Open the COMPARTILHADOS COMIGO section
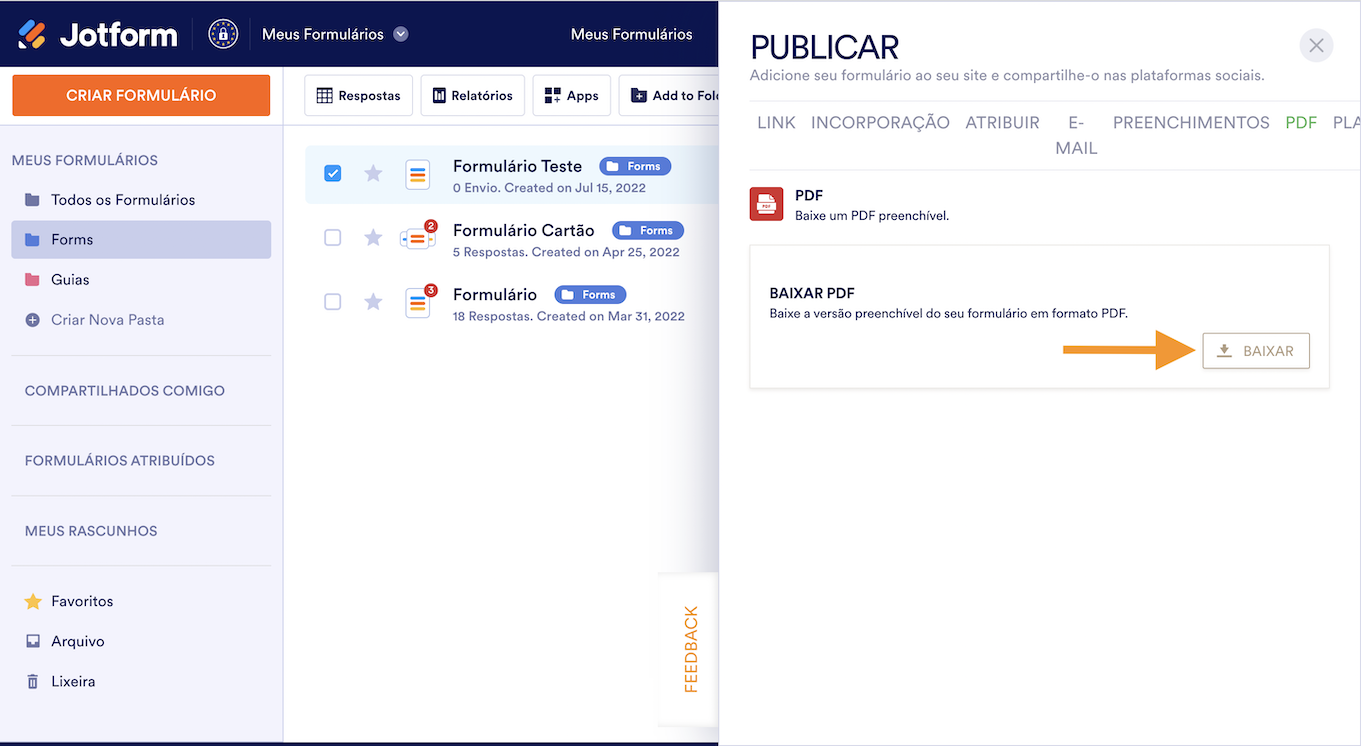The image size is (1361, 746). pyautogui.click(x=125, y=391)
